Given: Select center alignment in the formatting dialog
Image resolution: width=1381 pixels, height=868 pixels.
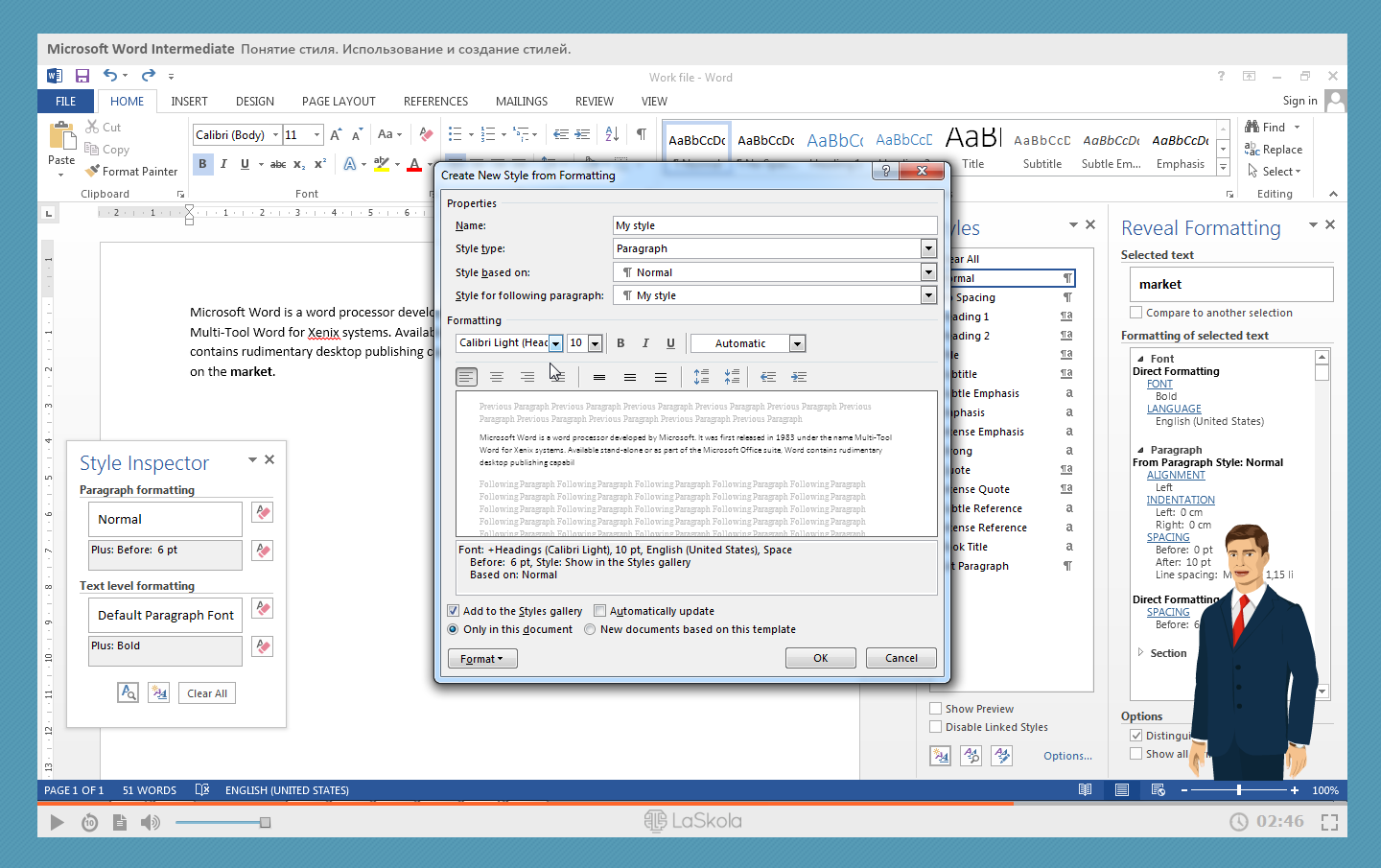Looking at the screenshot, I should click(497, 377).
